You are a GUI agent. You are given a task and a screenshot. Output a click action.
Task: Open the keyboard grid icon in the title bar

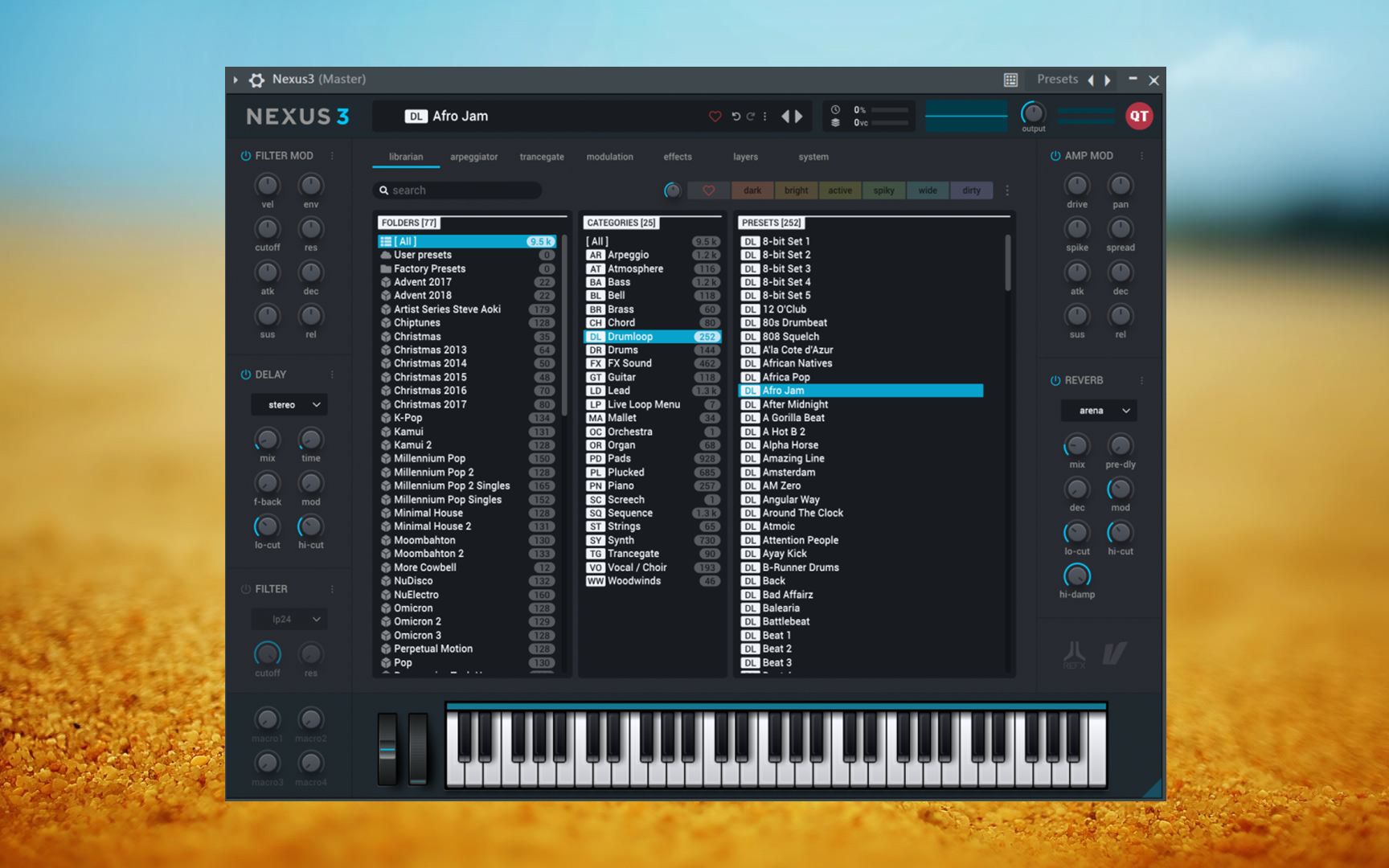[1010, 80]
